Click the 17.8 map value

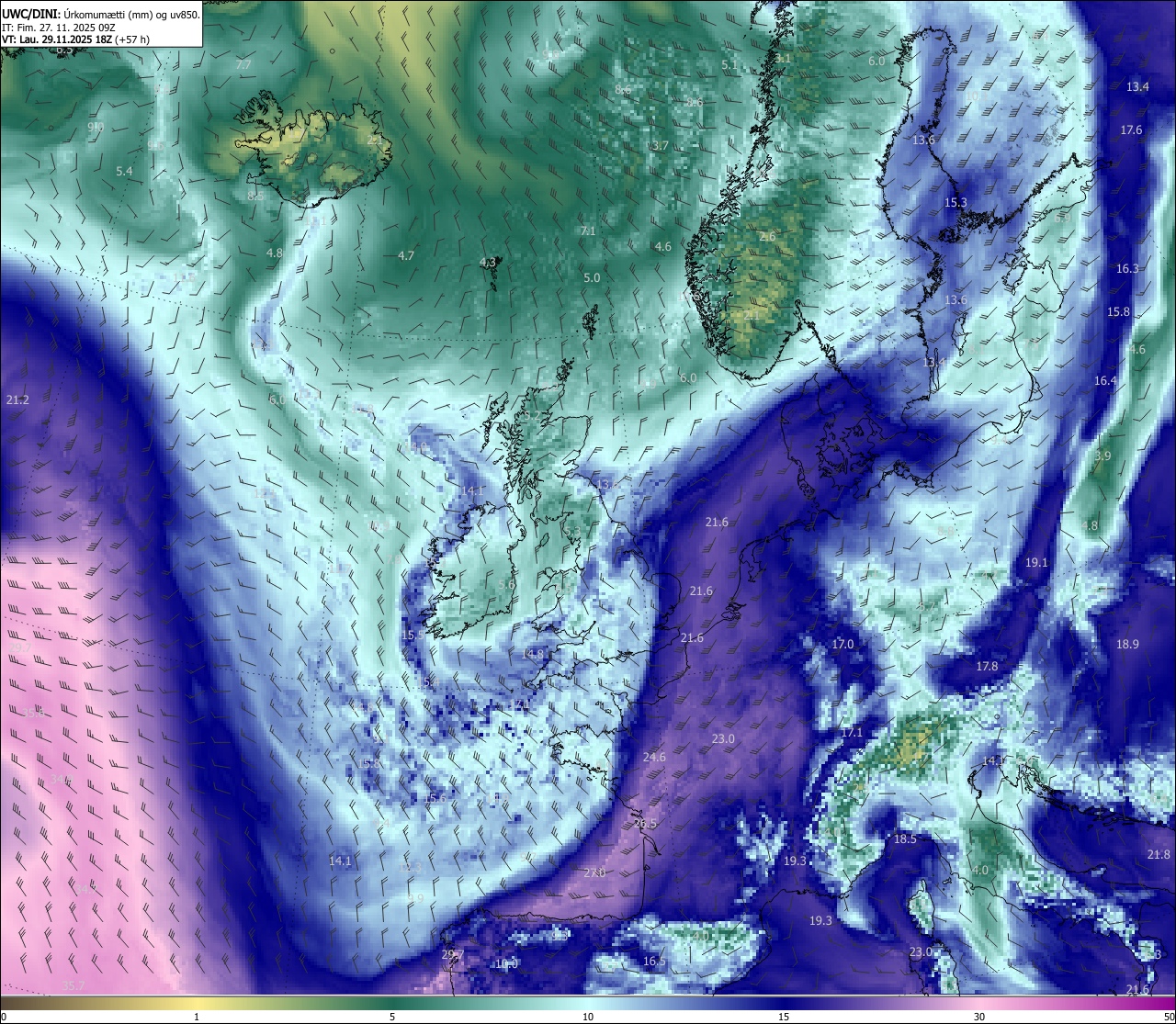pos(987,667)
